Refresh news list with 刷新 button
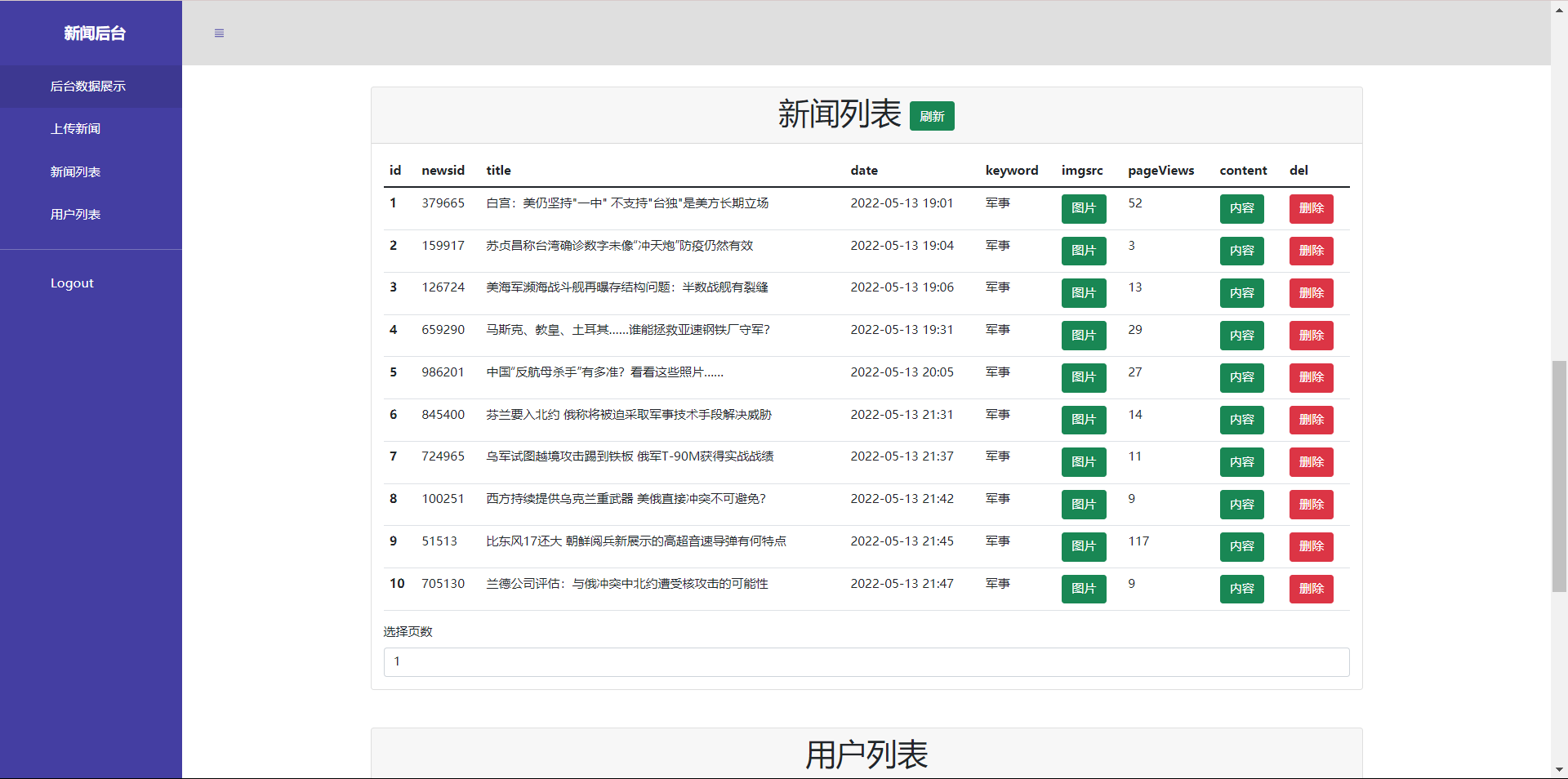This screenshot has width=1568, height=779. [932, 116]
